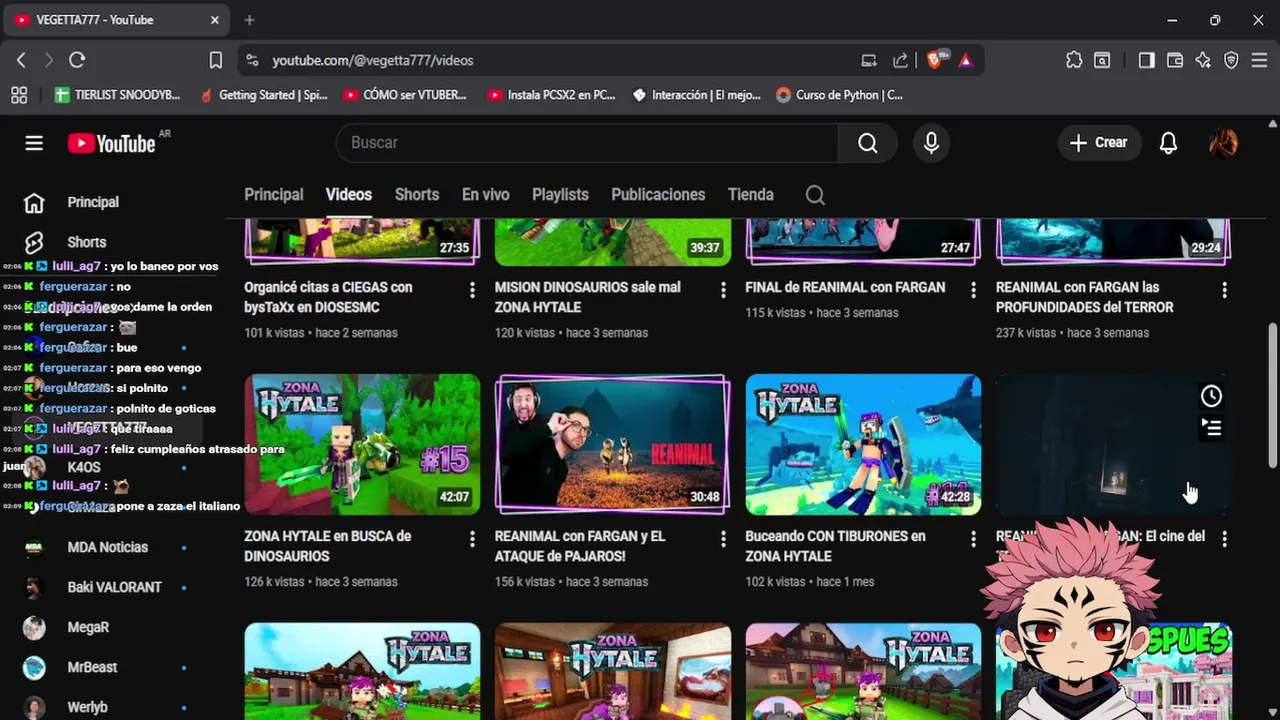The height and width of the screenshot is (720, 1280).
Task: Open the Brave VPN shield icon
Action: [1231, 60]
